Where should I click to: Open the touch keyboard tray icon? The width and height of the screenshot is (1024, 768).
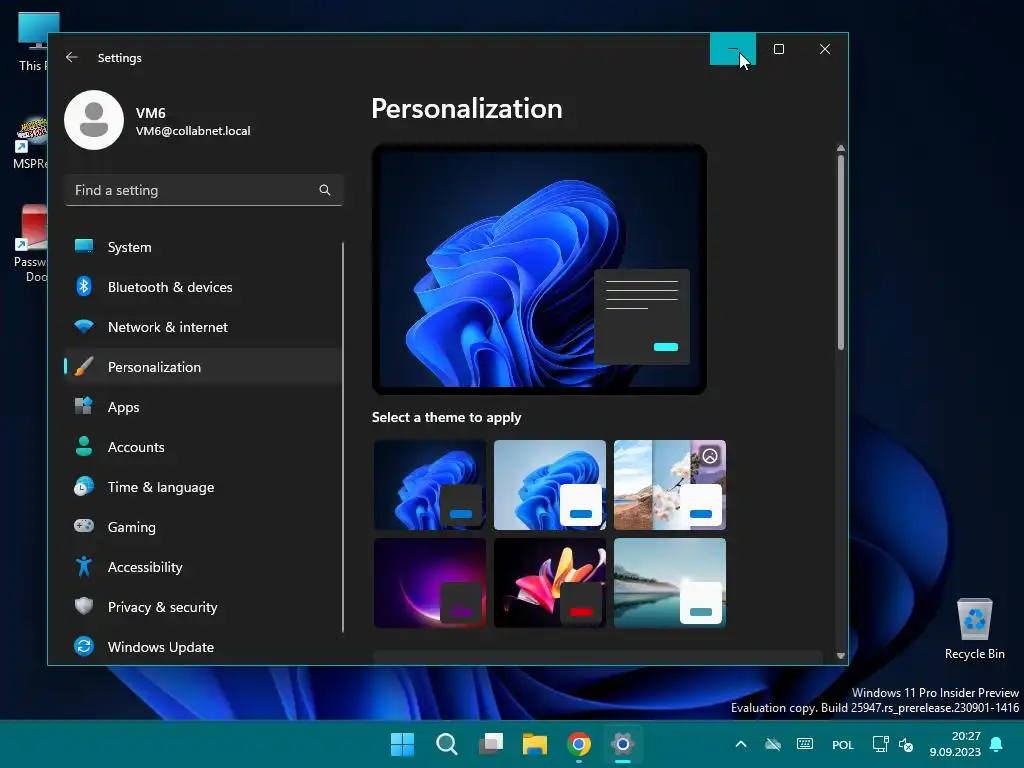(805, 744)
